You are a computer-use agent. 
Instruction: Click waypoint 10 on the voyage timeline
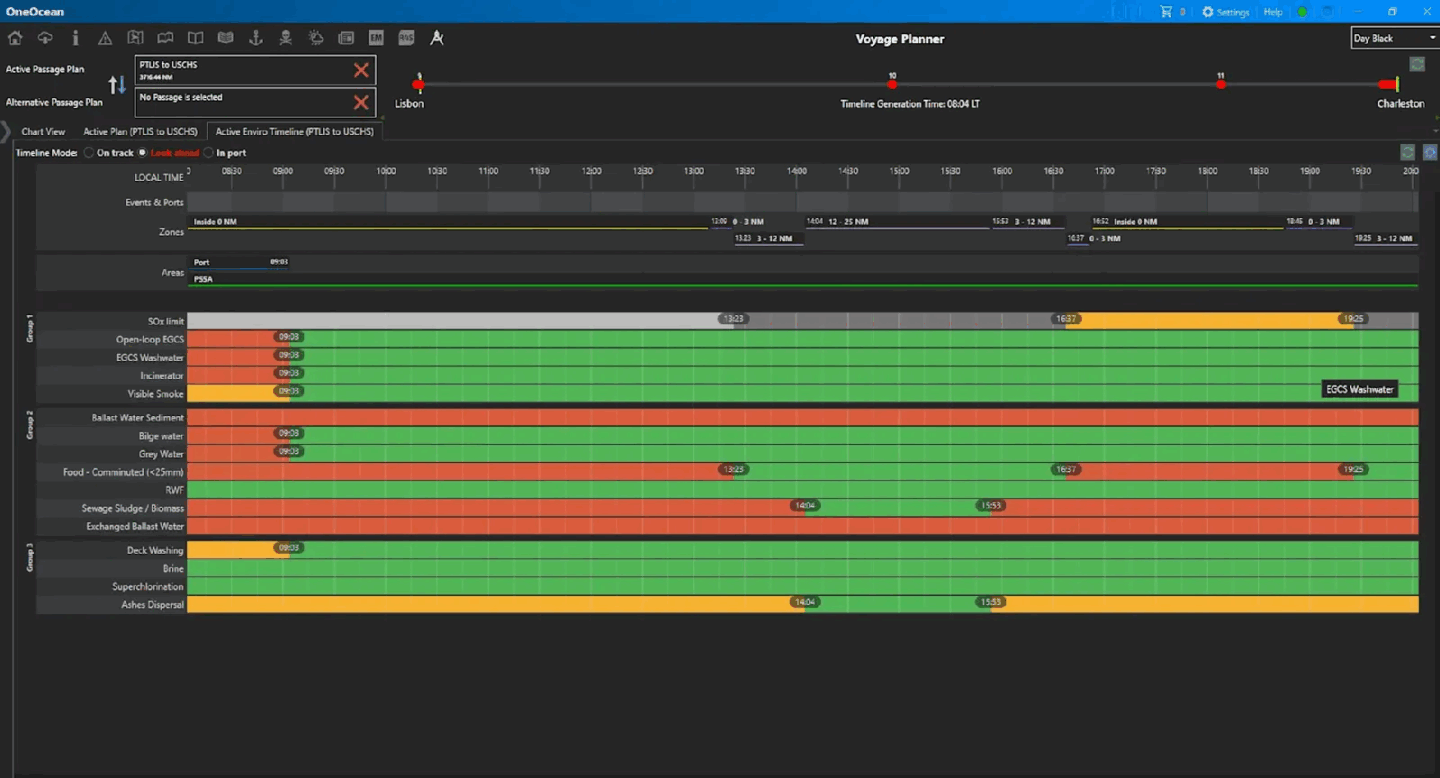892,85
